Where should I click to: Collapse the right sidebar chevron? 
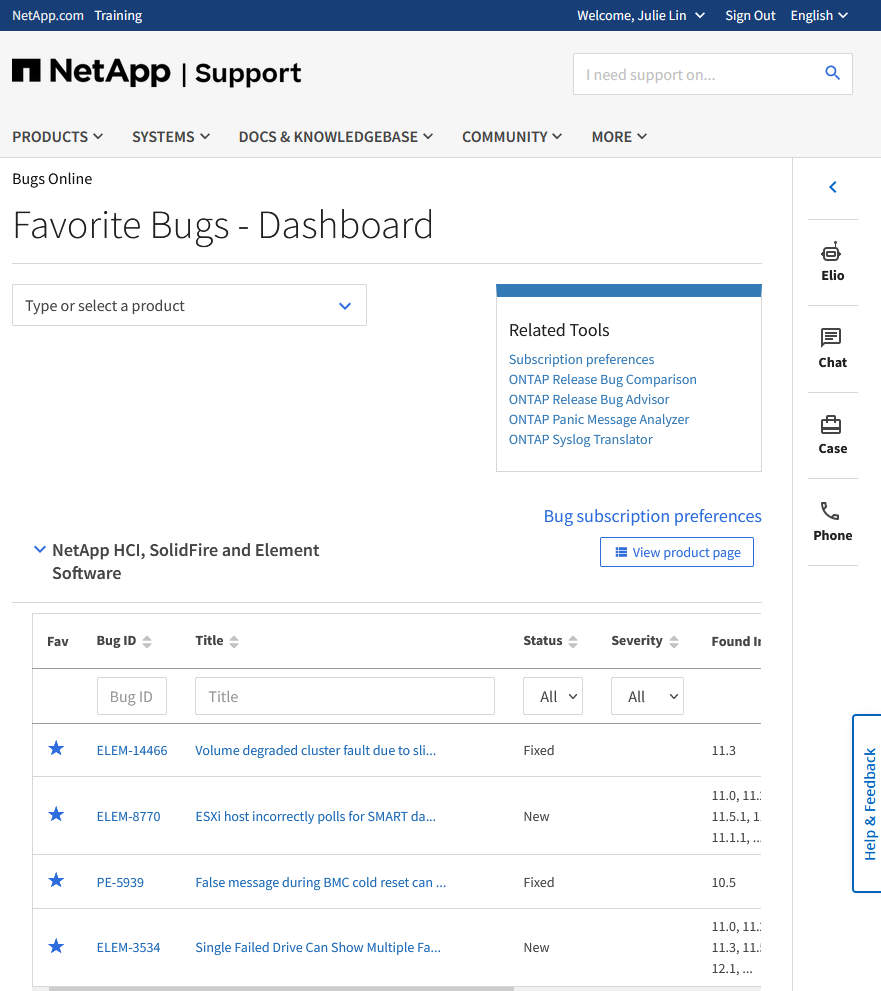[x=833, y=187]
